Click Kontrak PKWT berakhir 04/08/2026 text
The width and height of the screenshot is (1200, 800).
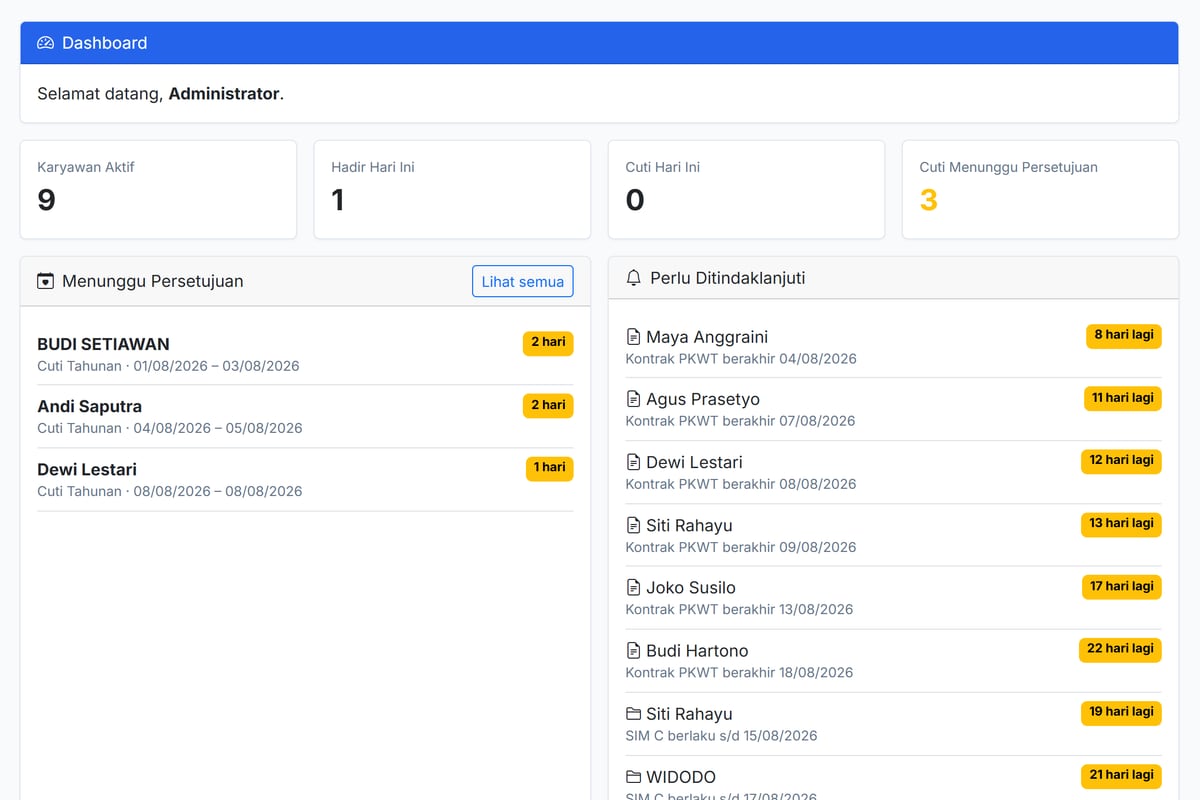[741, 359]
